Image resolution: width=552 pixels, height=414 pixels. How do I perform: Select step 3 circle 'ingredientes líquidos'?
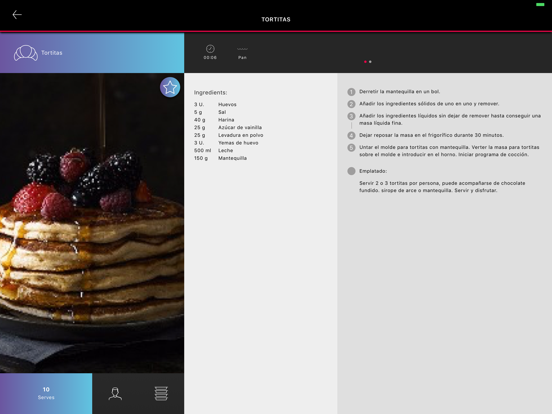coord(351,116)
